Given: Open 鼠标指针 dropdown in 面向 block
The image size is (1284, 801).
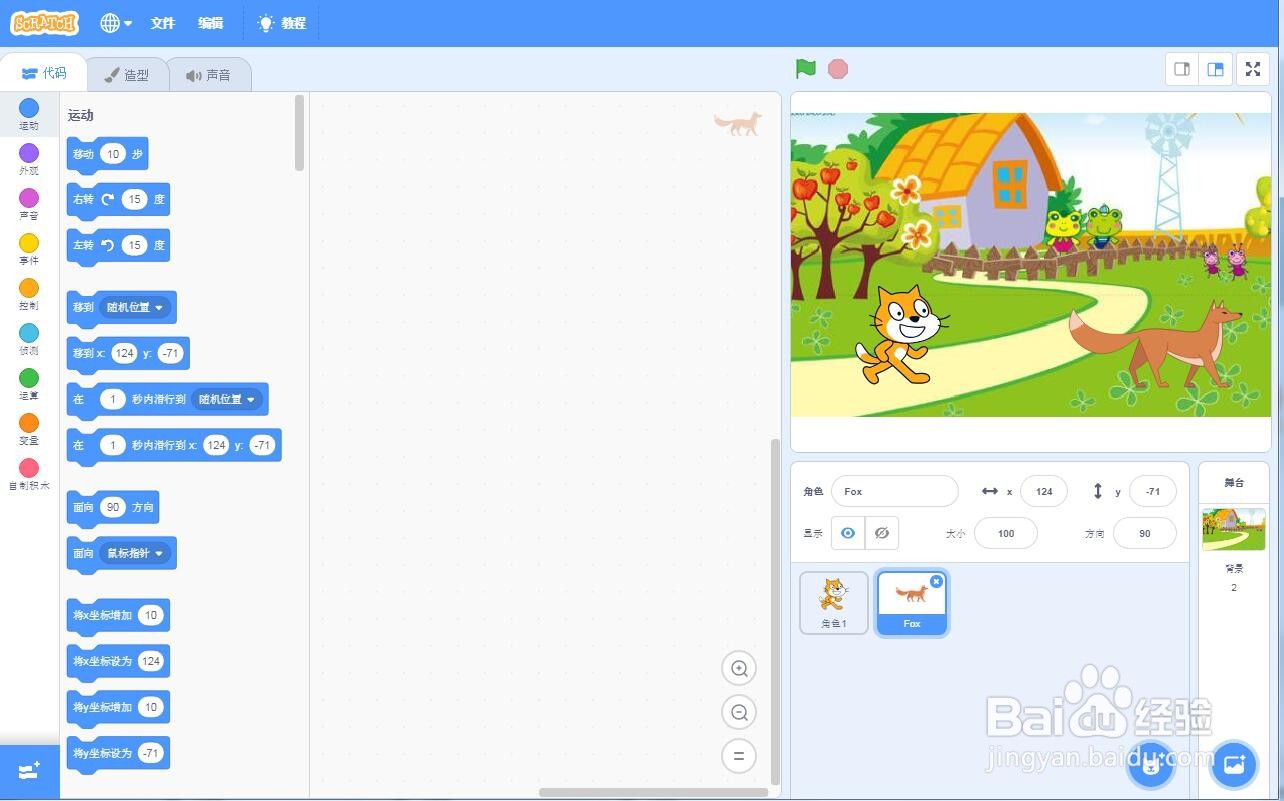Looking at the screenshot, I should click(x=135, y=553).
